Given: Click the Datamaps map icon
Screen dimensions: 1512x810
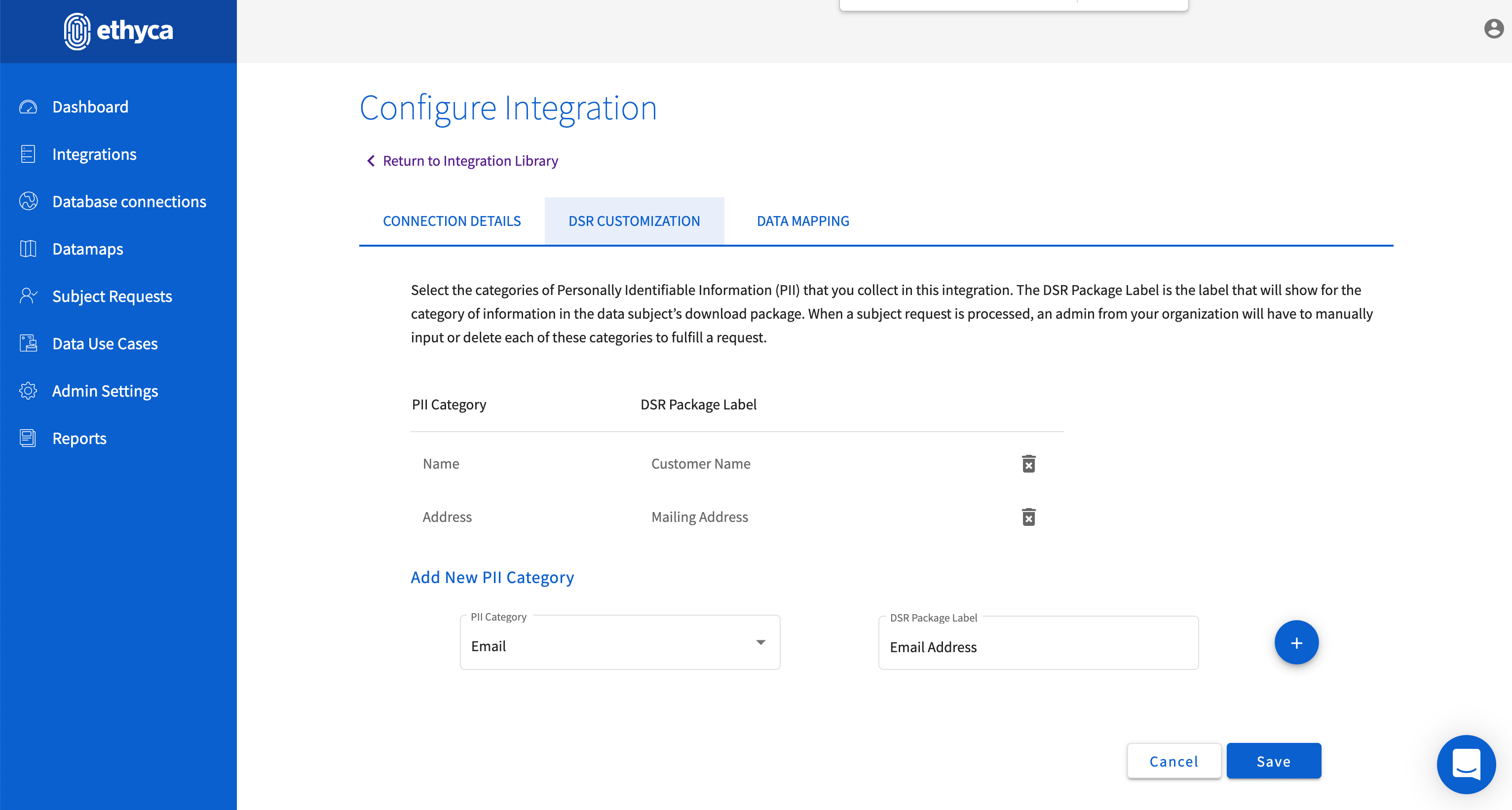Looking at the screenshot, I should pyautogui.click(x=28, y=249).
